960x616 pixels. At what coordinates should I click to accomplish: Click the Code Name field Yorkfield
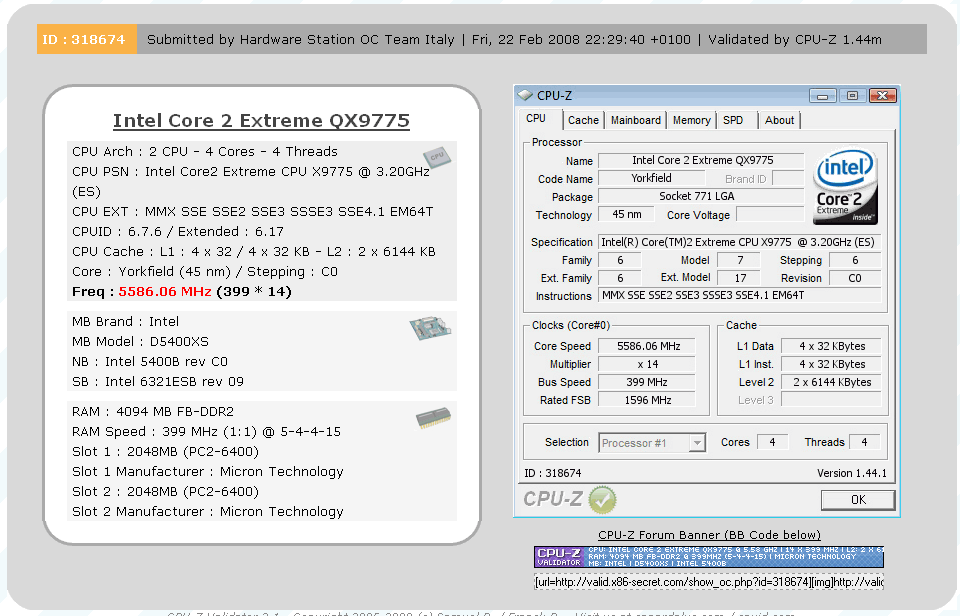click(x=651, y=178)
